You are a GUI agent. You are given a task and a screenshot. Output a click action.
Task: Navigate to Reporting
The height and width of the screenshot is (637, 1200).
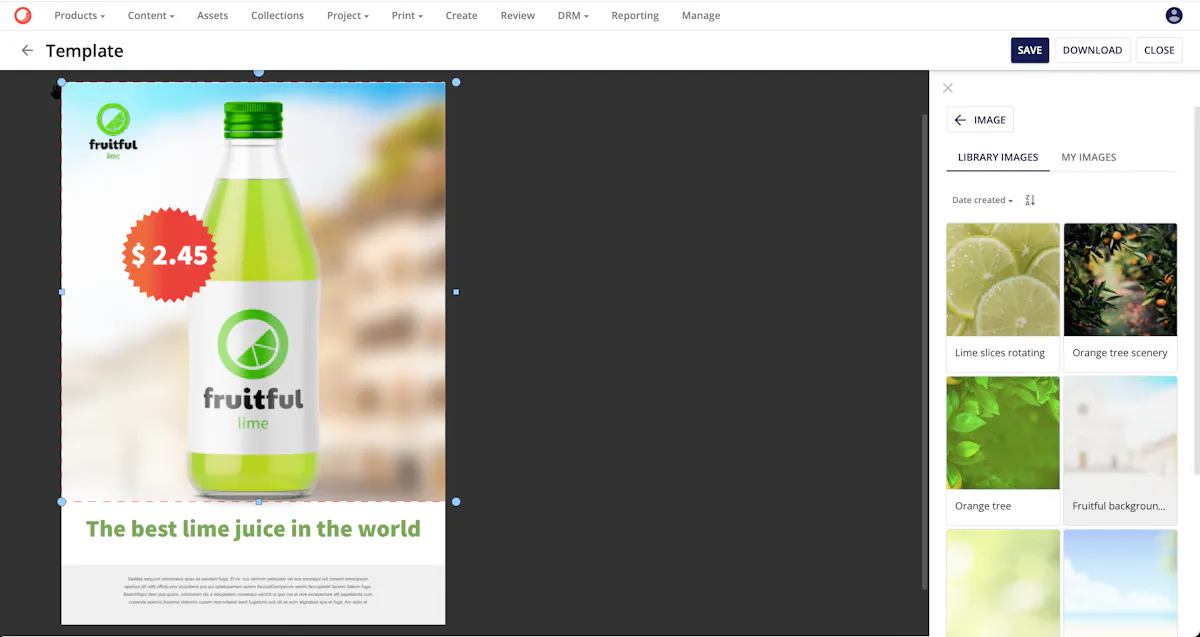tap(635, 16)
